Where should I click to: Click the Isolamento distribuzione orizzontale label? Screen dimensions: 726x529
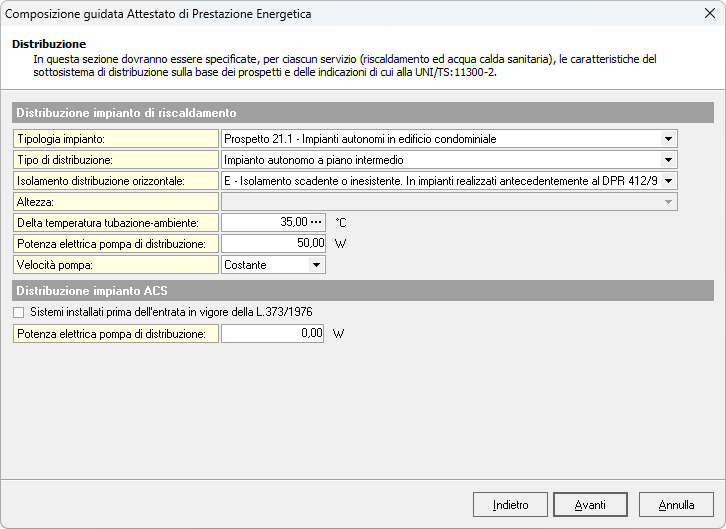[116, 181]
